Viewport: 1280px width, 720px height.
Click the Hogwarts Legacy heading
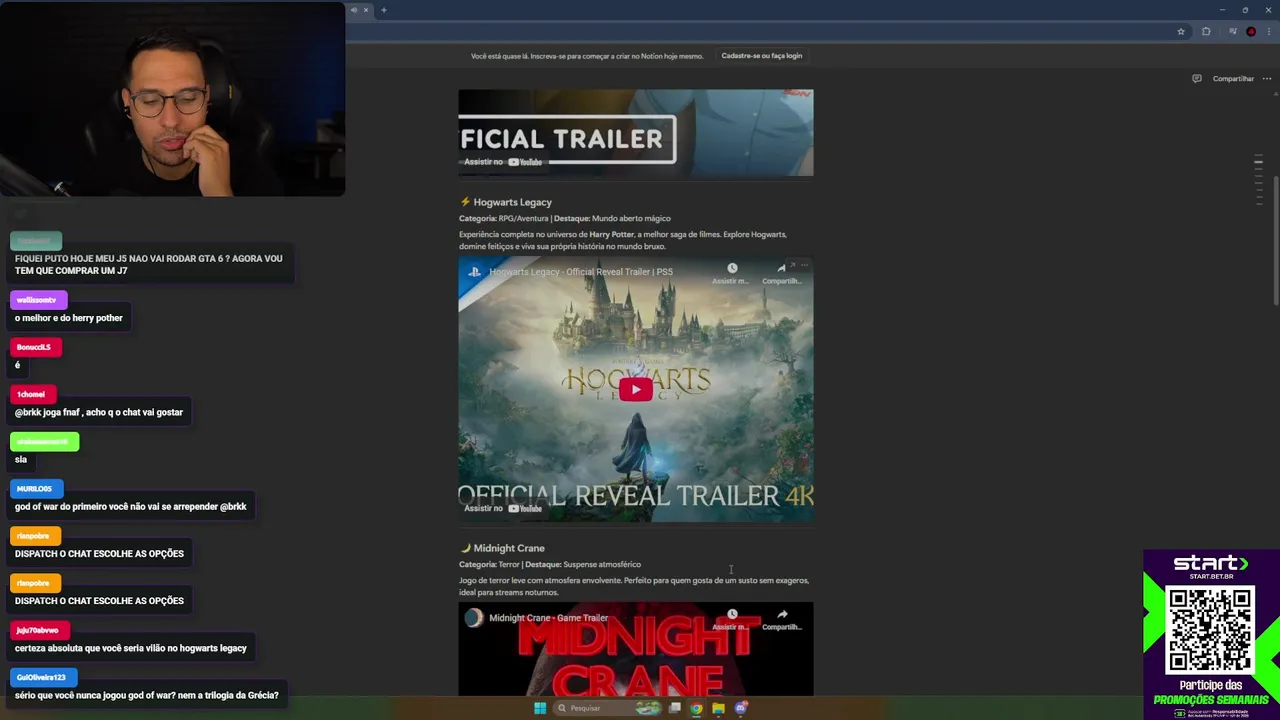(512, 202)
